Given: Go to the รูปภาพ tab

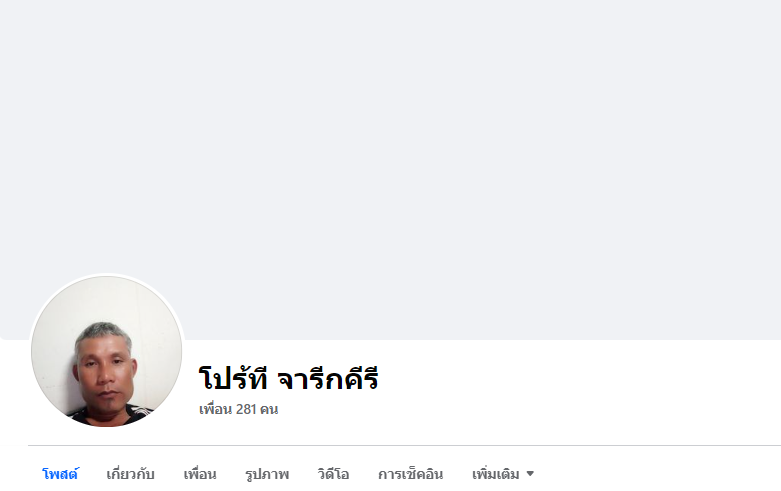Looking at the screenshot, I should pos(267,474).
